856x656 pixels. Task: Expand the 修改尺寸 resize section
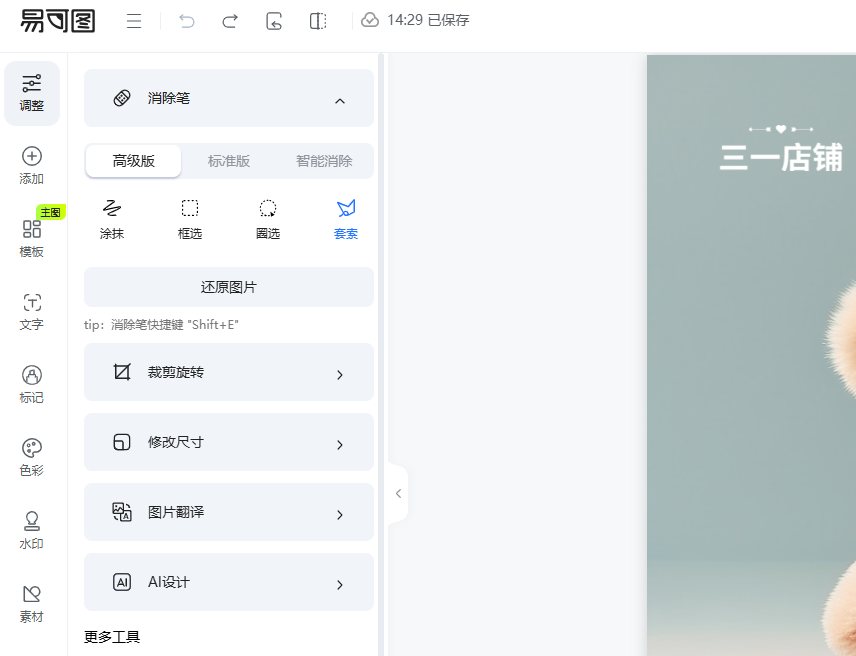(x=229, y=443)
